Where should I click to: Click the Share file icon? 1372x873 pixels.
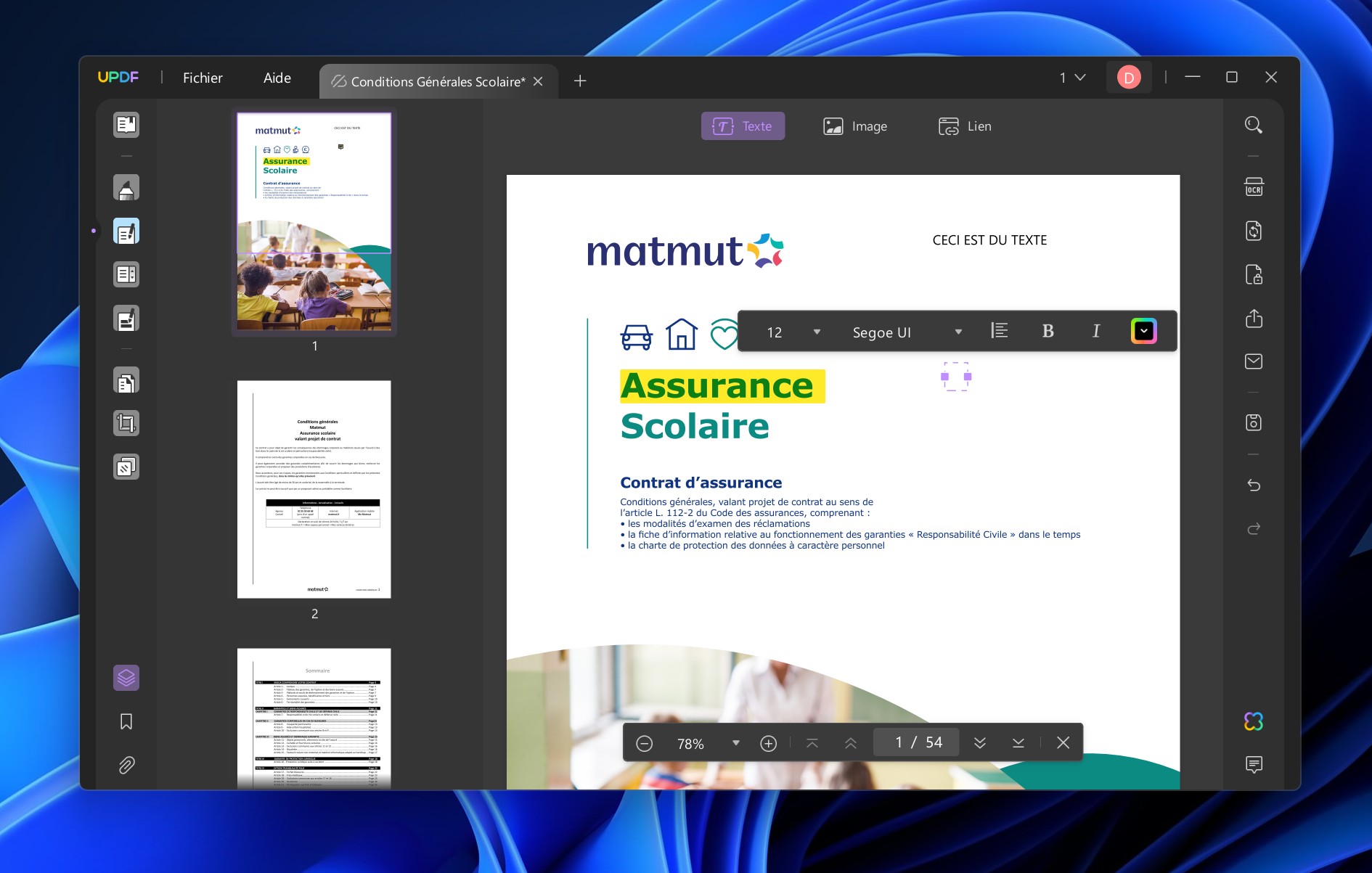tap(1254, 319)
